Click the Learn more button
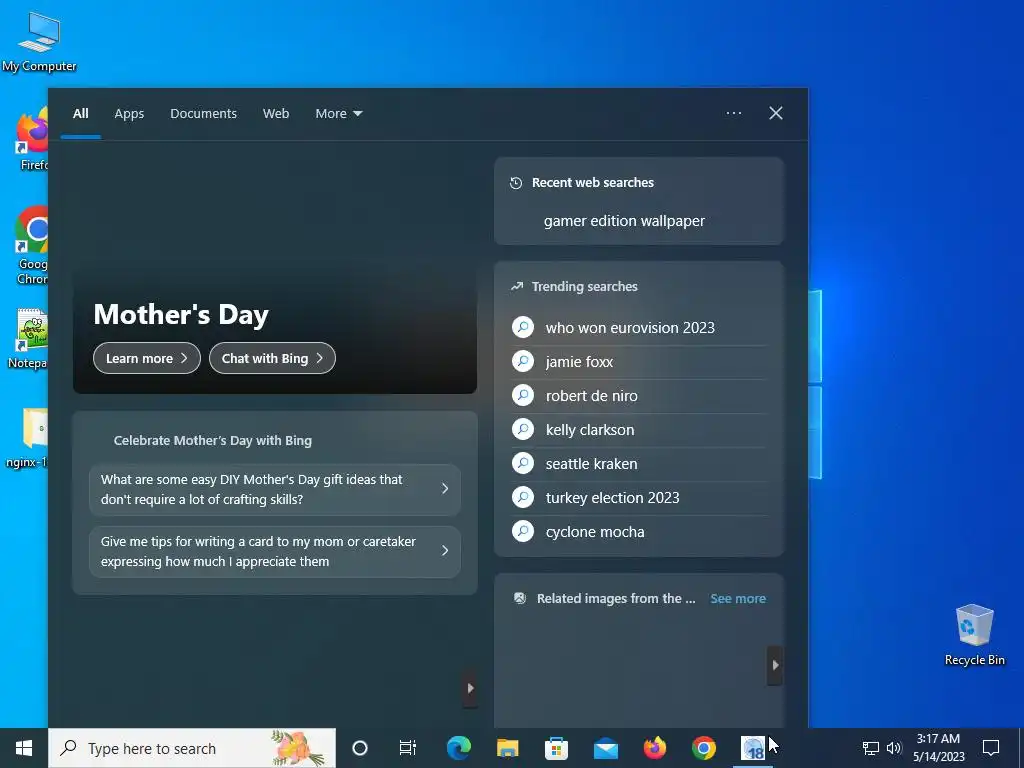The height and width of the screenshot is (768, 1024). [146, 358]
